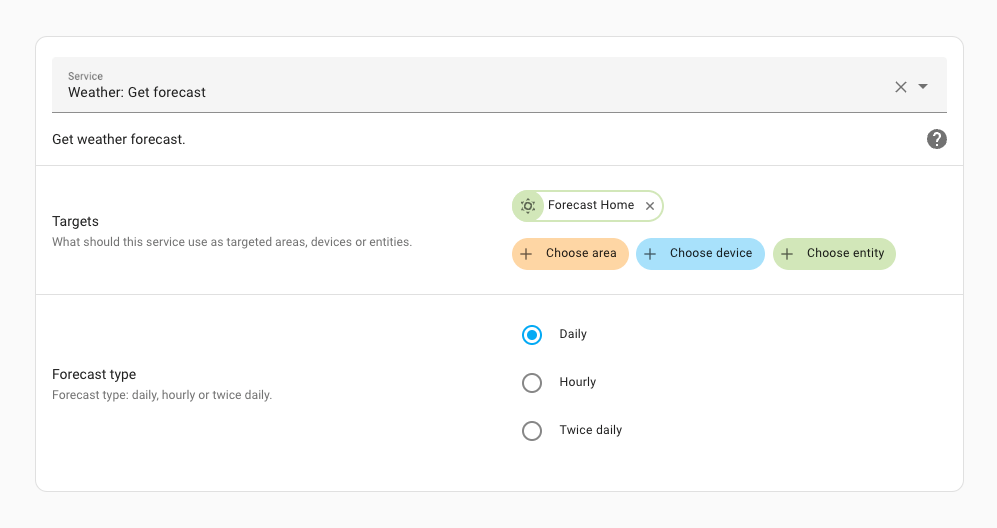
Task: Click the 'Twice daily' option label text
Action: (590, 430)
